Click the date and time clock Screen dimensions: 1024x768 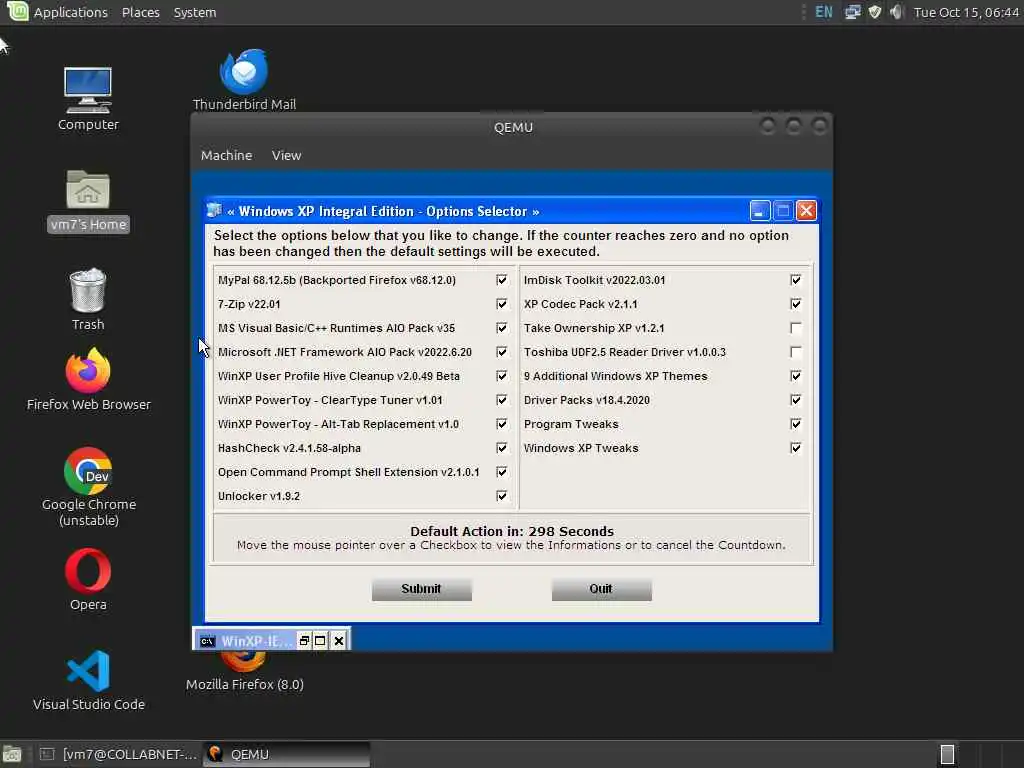point(966,12)
